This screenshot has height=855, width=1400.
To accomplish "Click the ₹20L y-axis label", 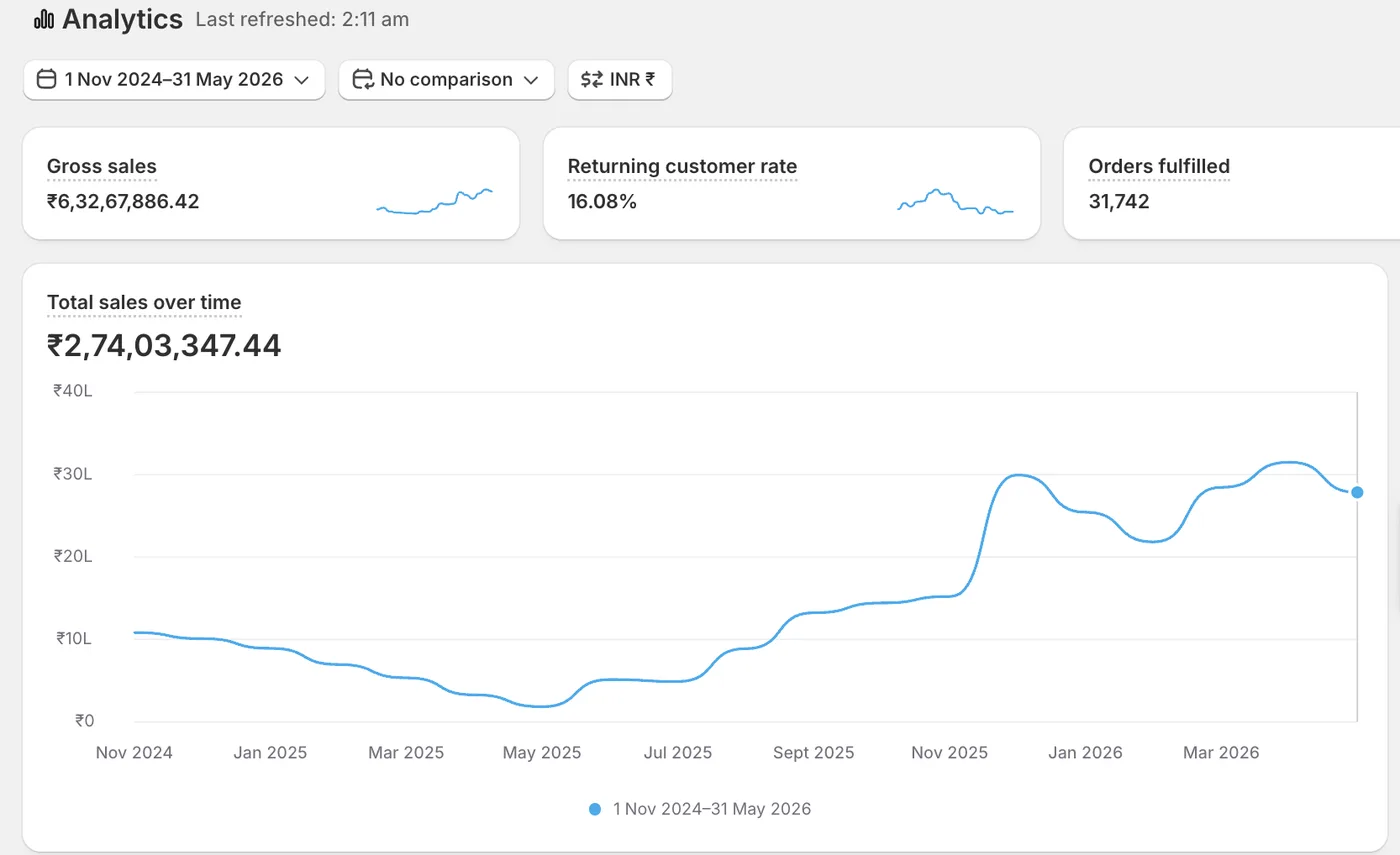I will click(73, 556).
